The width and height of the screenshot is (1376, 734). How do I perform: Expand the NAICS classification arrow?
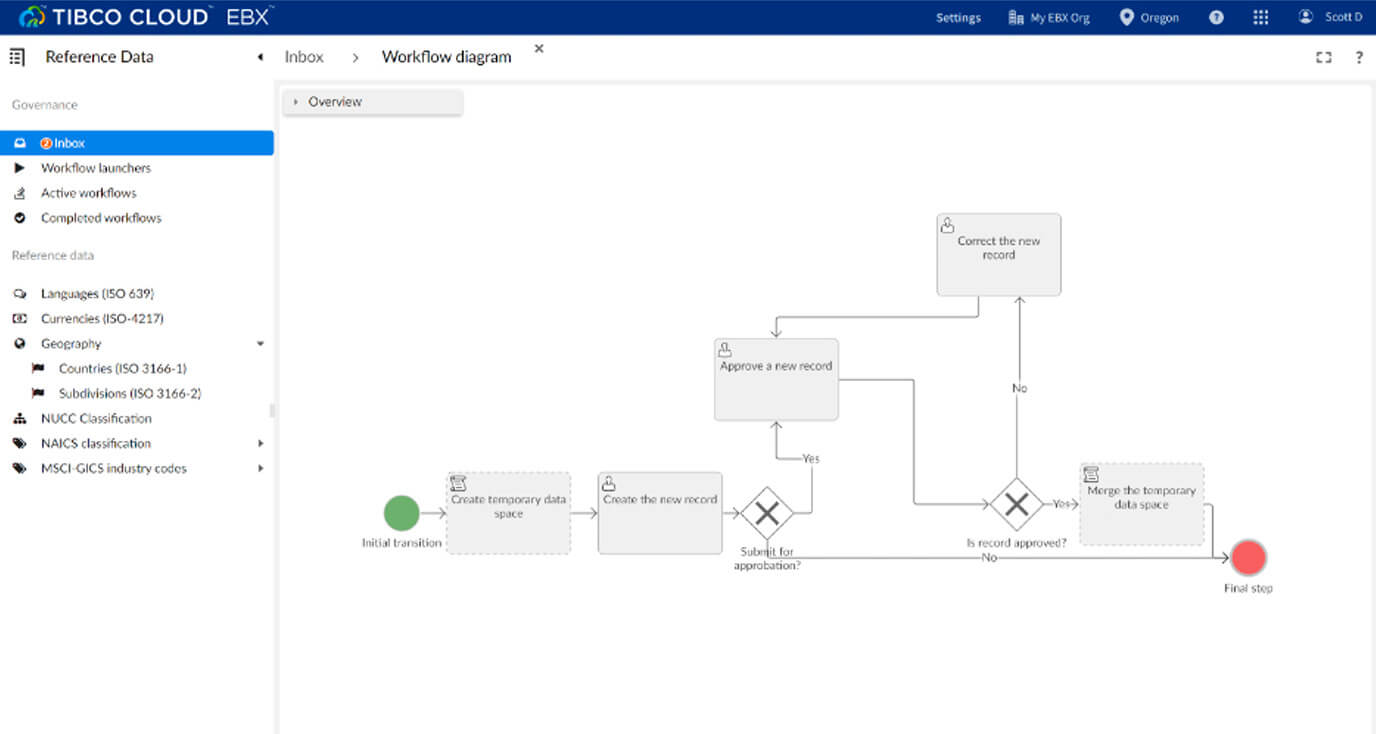coord(261,444)
